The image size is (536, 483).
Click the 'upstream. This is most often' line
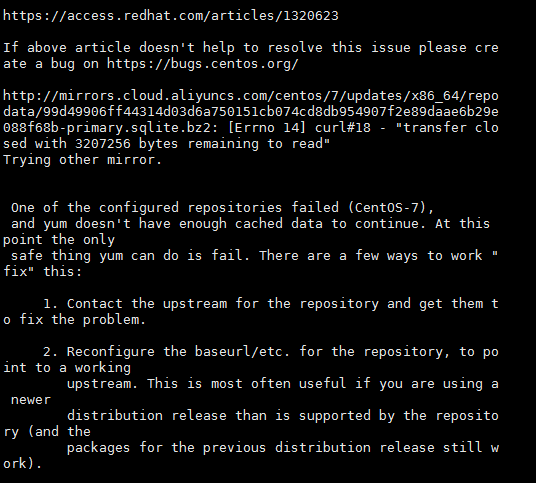[283, 384]
